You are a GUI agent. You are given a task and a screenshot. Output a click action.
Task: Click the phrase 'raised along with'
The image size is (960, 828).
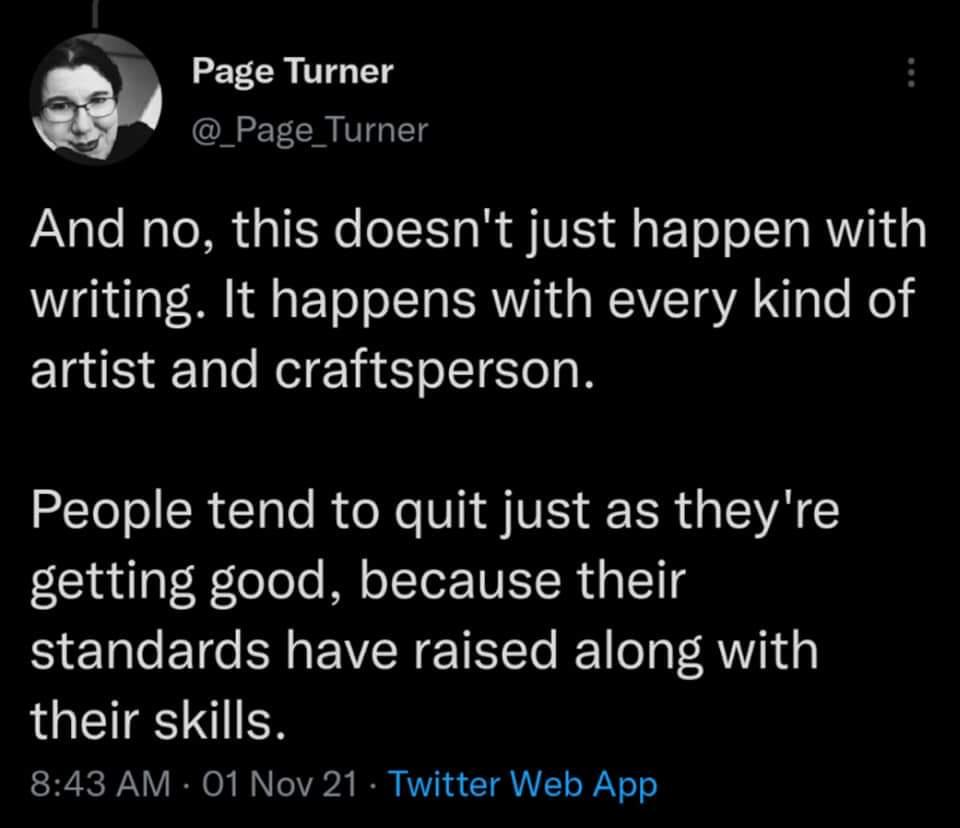tap(616, 652)
